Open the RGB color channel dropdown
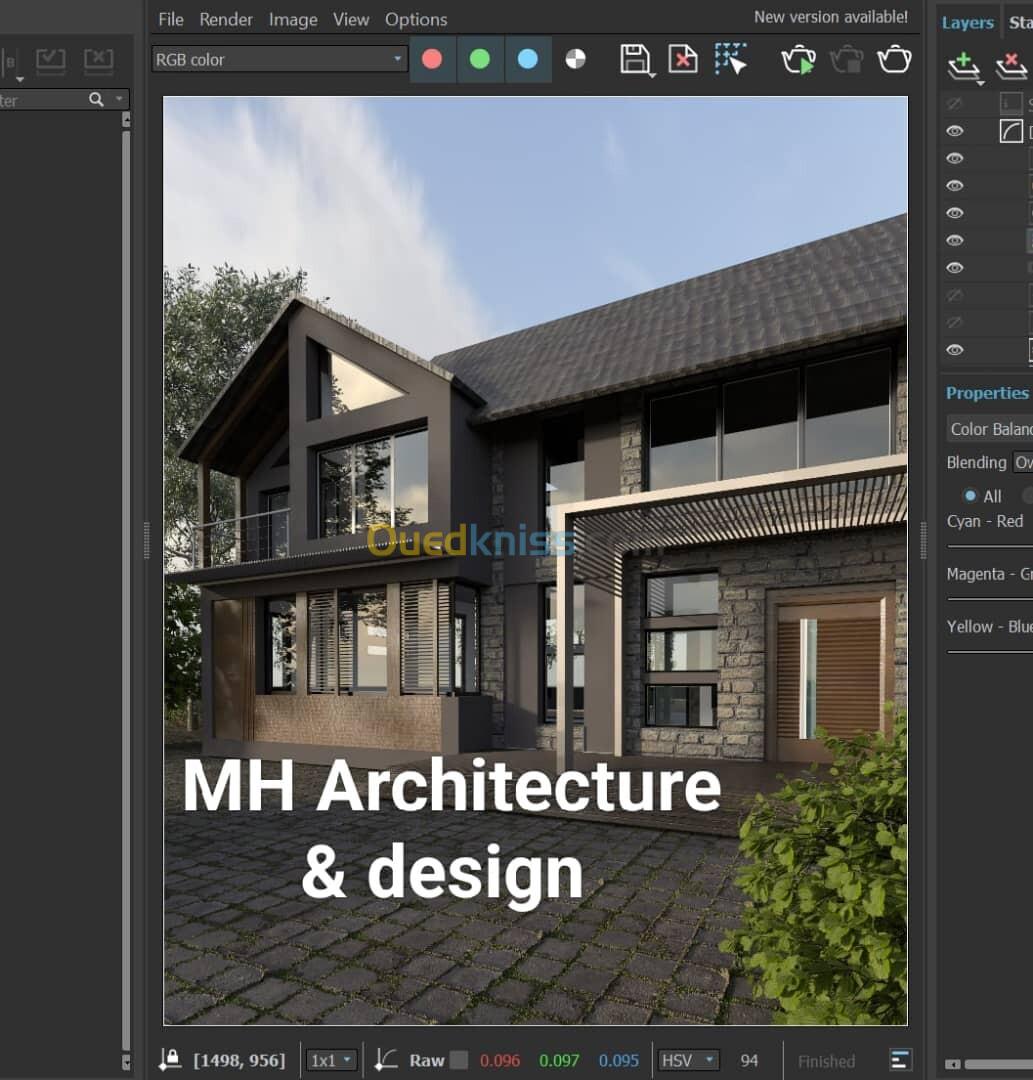This screenshot has width=1033, height=1080. coord(279,60)
